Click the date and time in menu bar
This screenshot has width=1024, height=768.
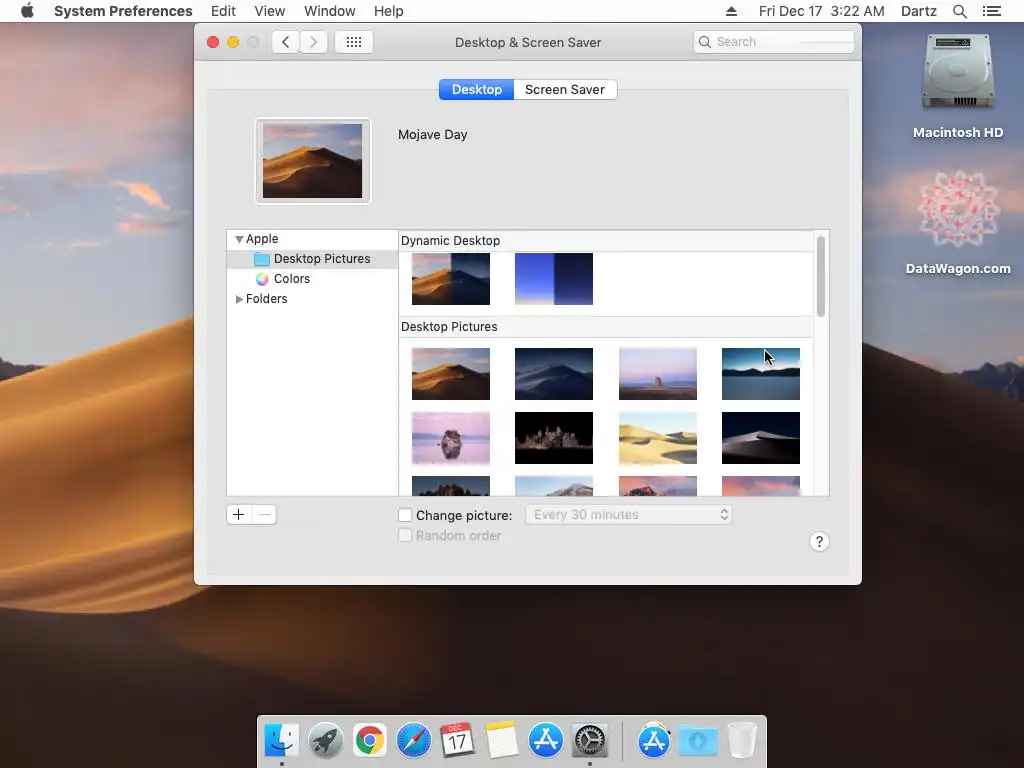click(822, 11)
